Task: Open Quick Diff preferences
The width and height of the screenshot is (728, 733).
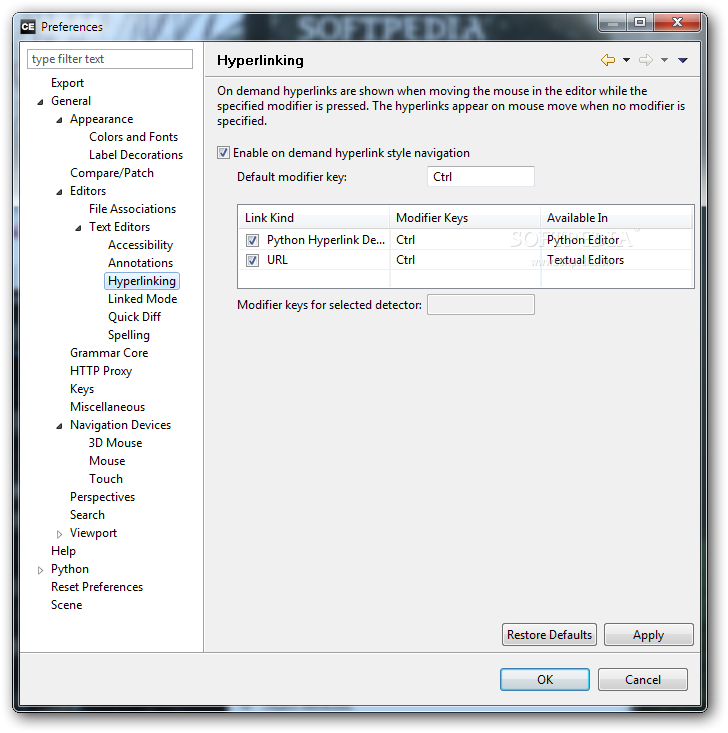Action: [134, 317]
